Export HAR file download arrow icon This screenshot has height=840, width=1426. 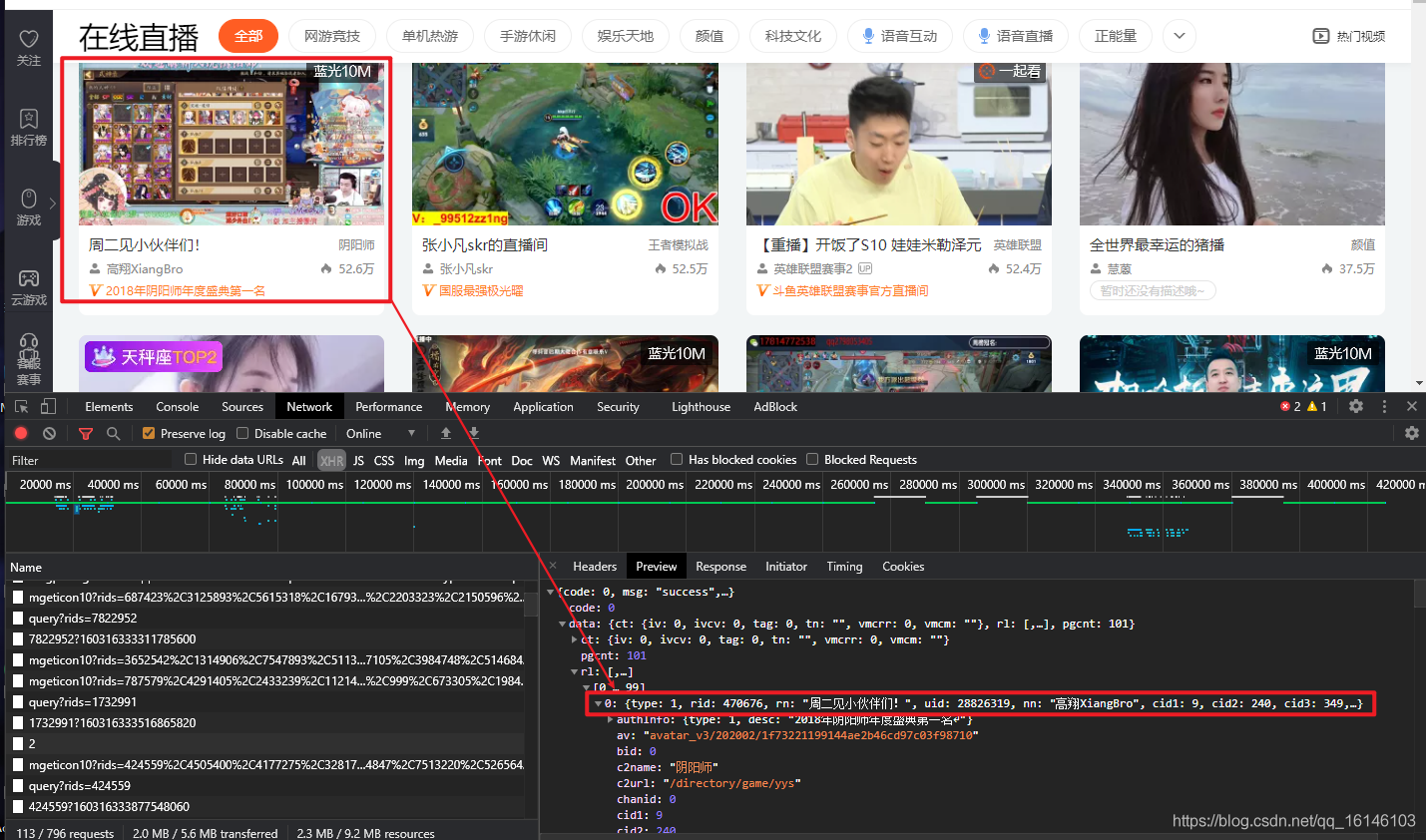click(474, 433)
